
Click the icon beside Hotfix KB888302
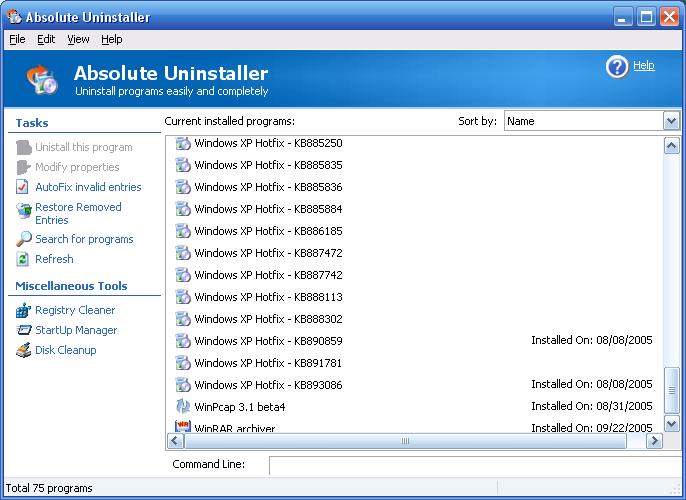183,319
